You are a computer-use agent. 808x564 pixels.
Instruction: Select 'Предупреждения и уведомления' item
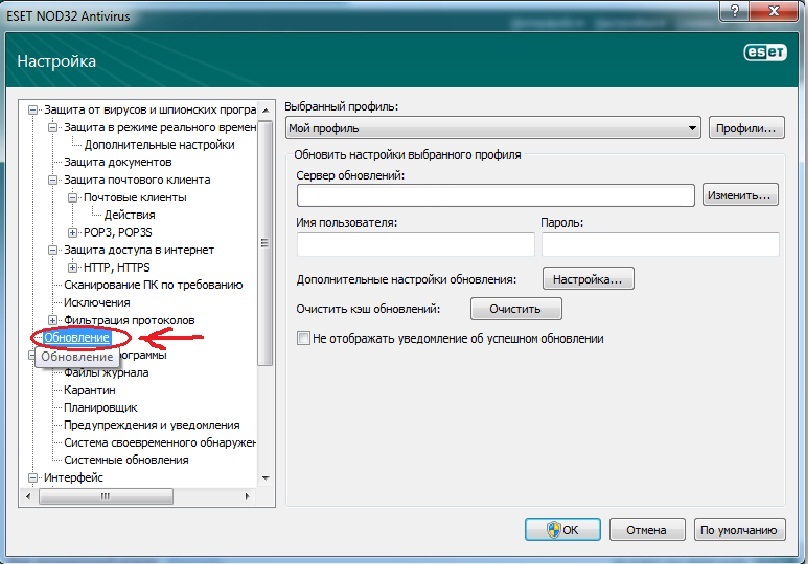tap(152, 425)
